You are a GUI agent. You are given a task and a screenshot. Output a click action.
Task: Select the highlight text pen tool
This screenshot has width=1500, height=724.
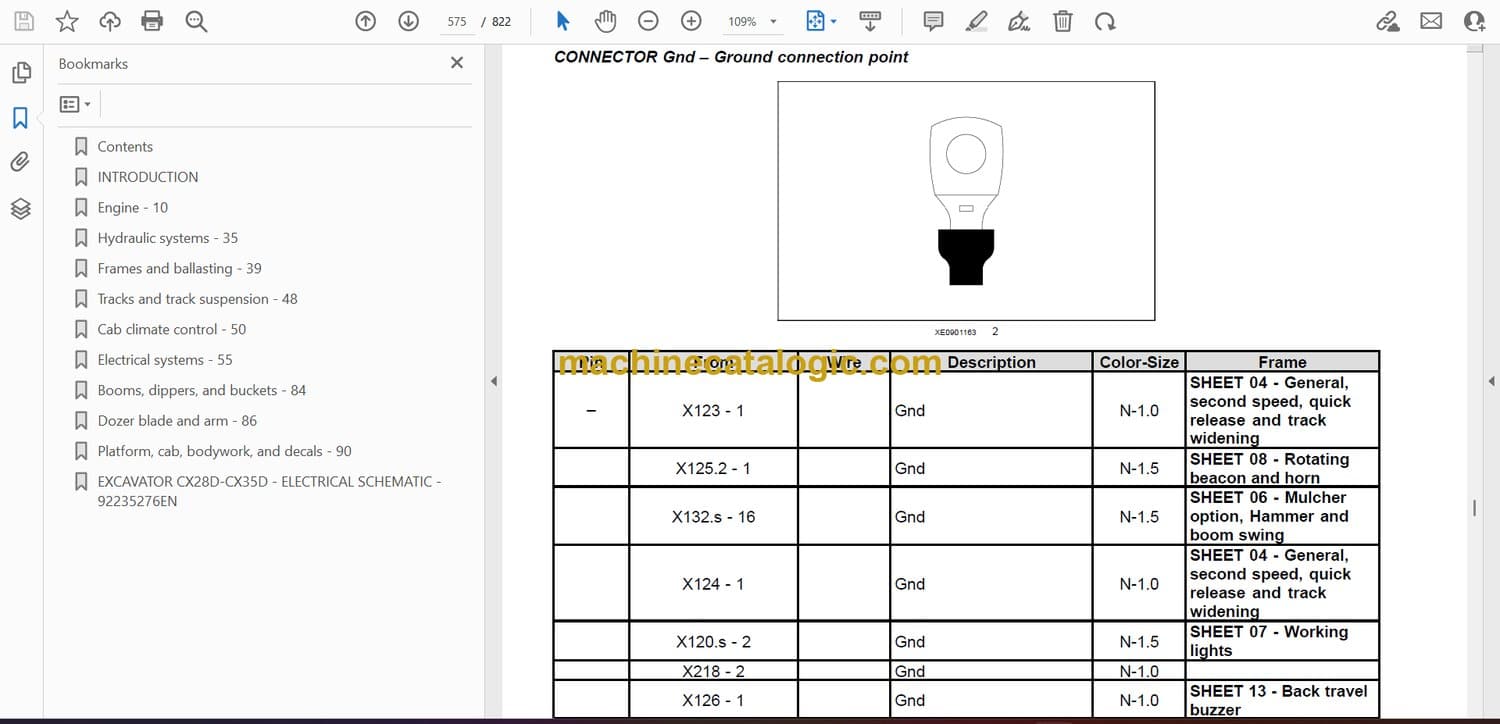pos(977,21)
